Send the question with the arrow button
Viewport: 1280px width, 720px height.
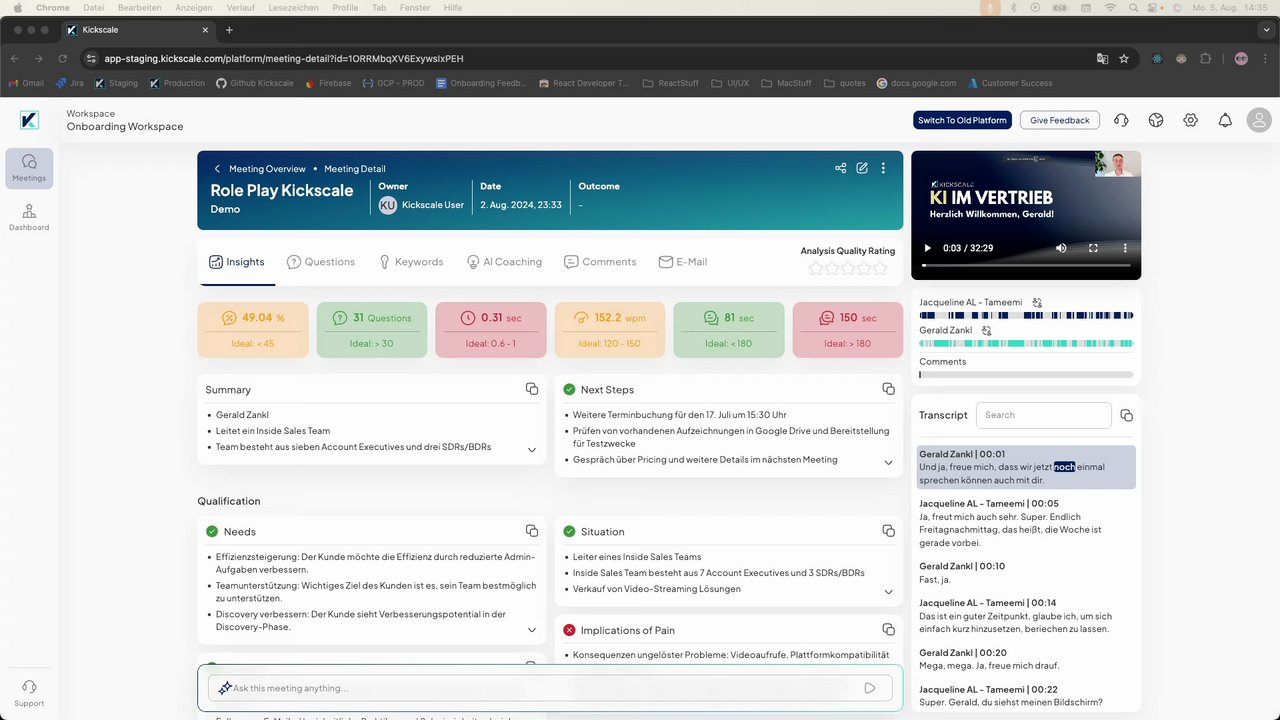click(870, 688)
